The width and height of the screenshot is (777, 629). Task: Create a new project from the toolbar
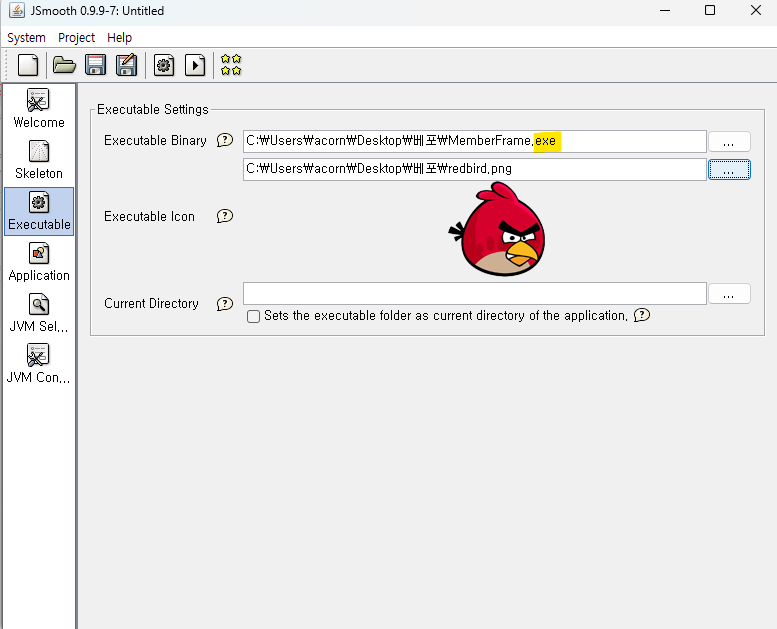point(28,65)
